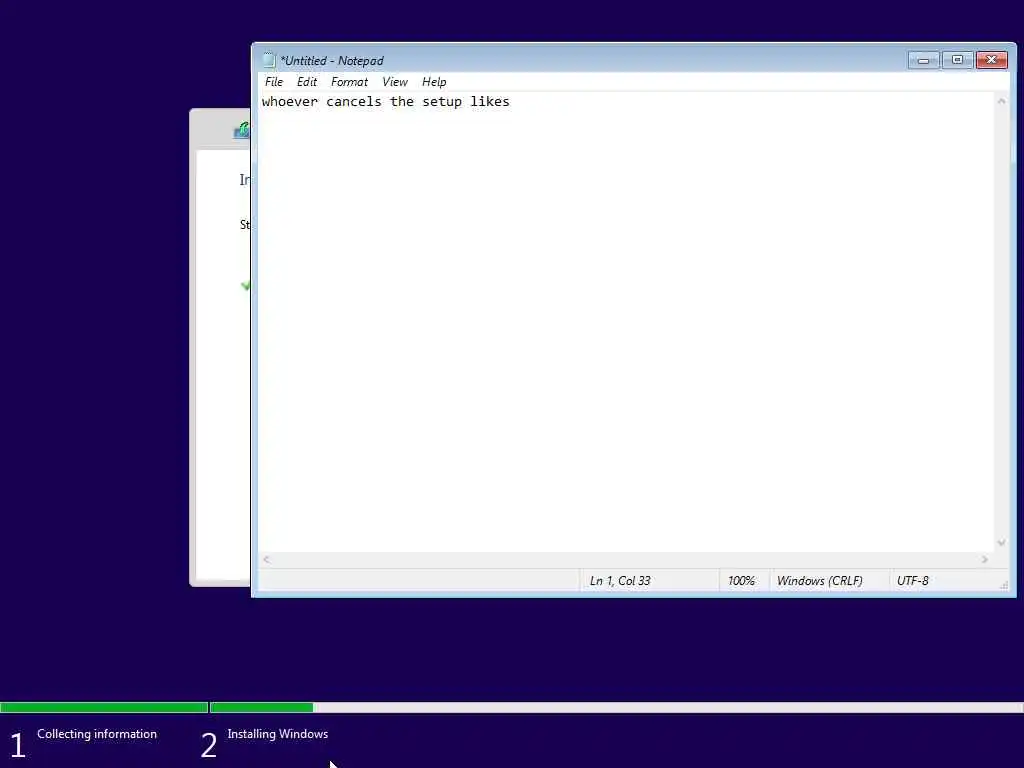This screenshot has width=1024, height=768.
Task: Click the Installing Windows progress bar
Action: 616,707
